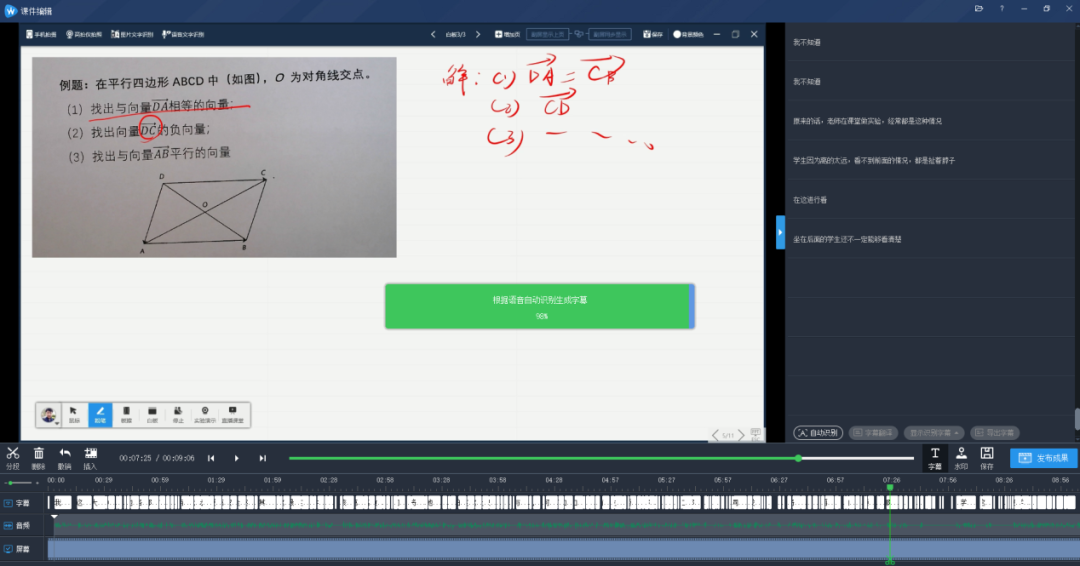Click the 发布成果 publish button

tap(1043, 458)
